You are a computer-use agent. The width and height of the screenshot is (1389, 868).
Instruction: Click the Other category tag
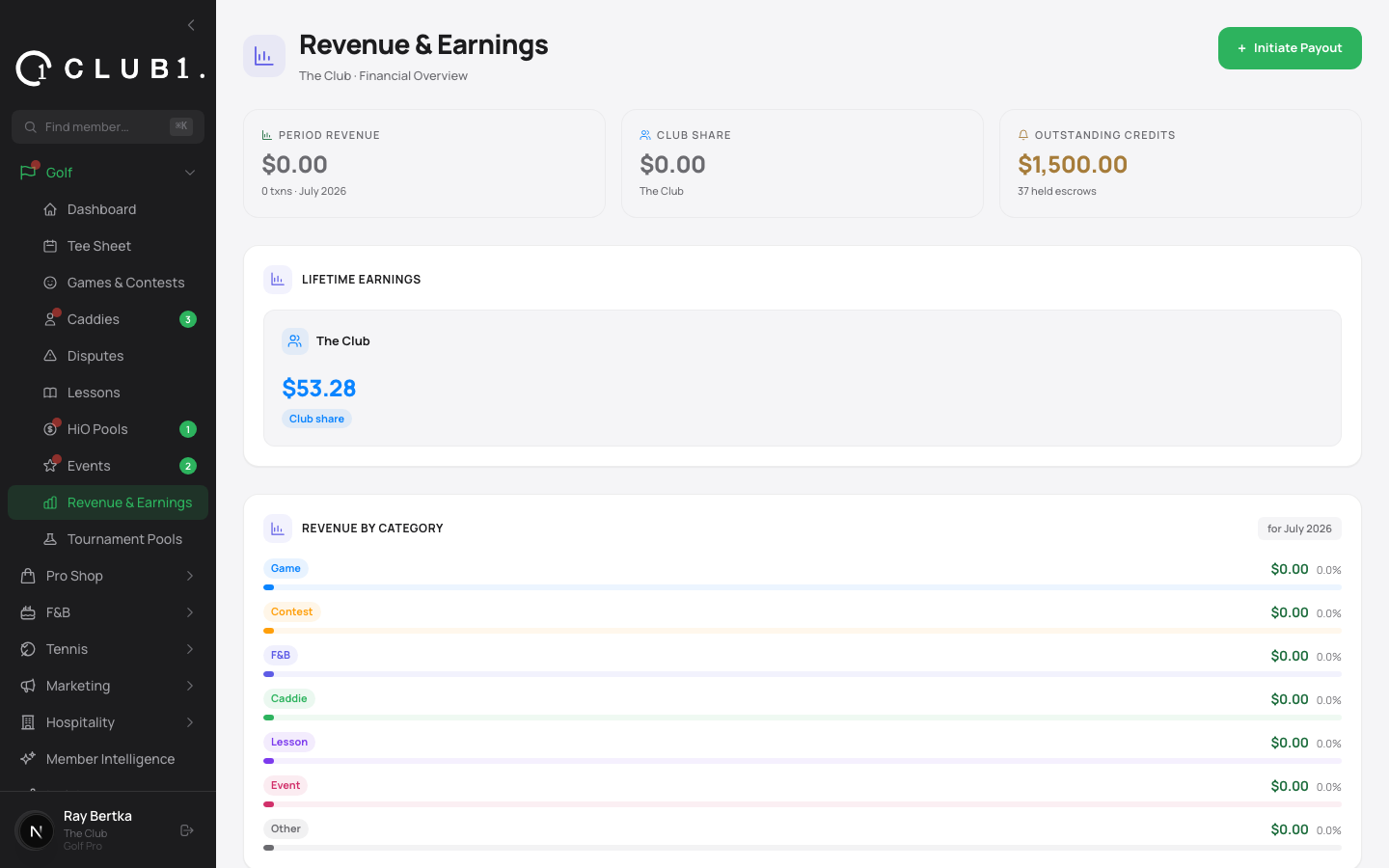[286, 828]
